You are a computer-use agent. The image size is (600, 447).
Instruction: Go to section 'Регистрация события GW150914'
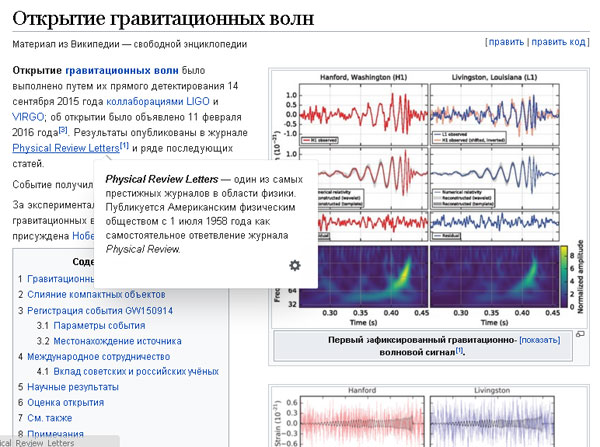point(100,310)
